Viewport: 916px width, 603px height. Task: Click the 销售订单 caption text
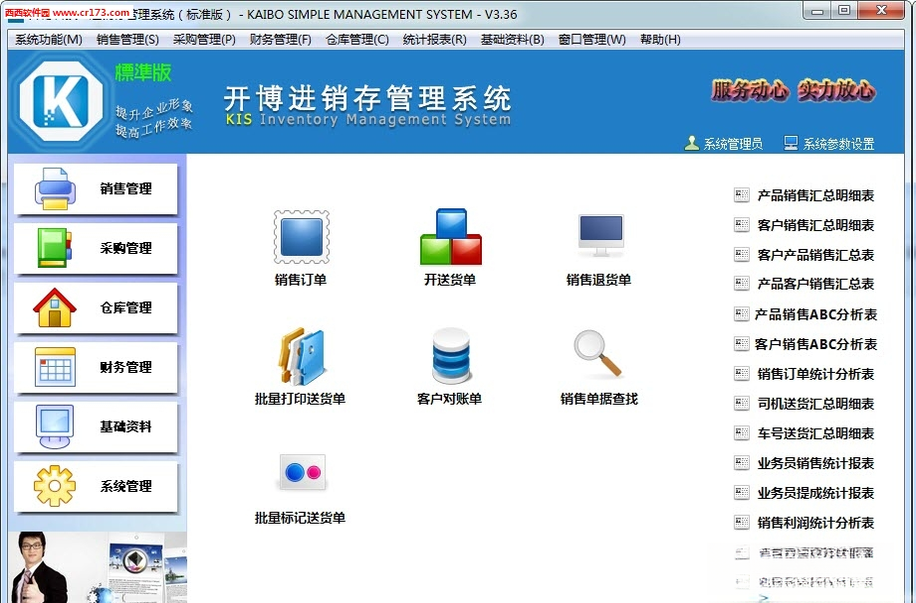(301, 280)
